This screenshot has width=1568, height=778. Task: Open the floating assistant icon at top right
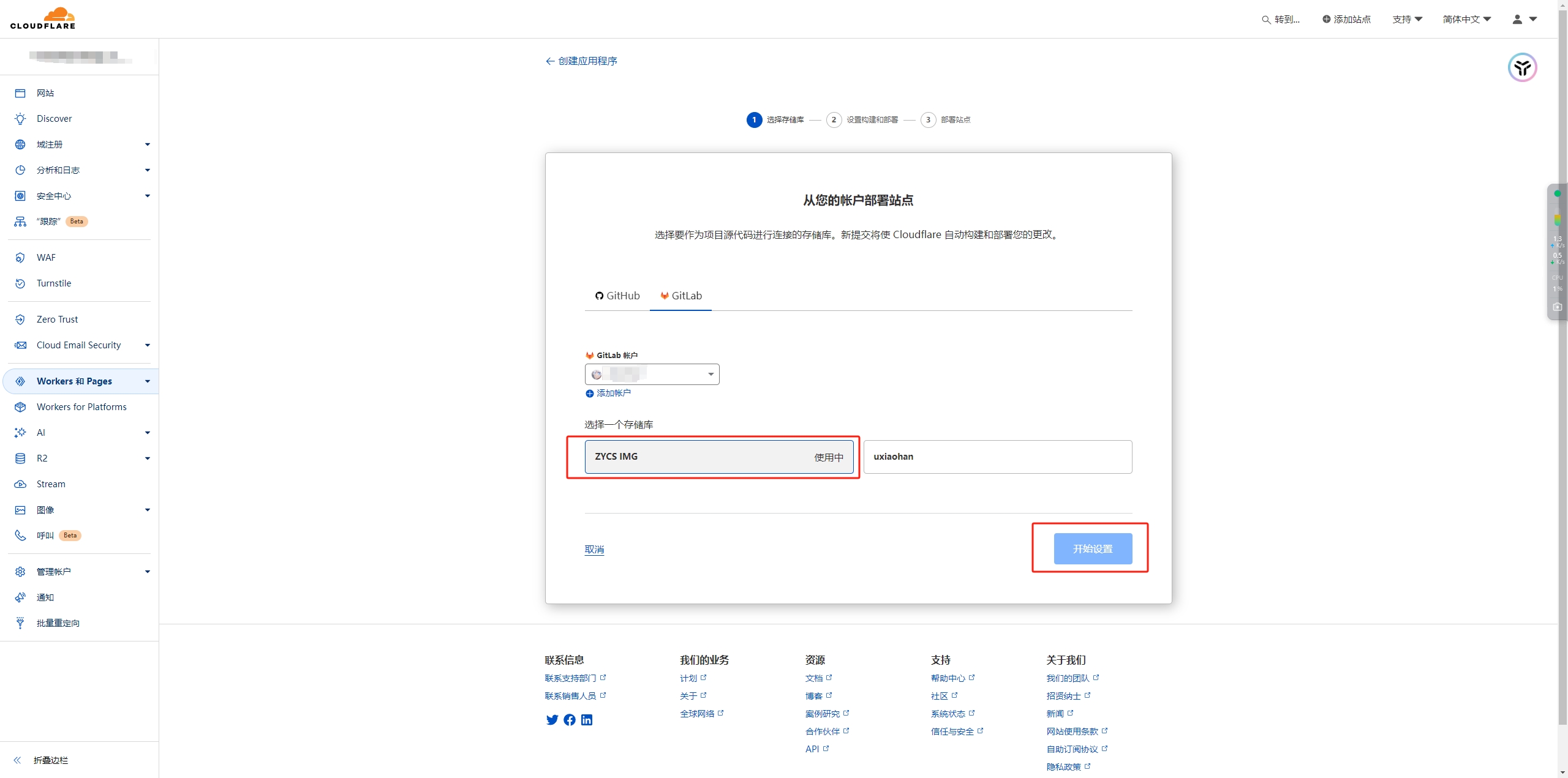pyautogui.click(x=1522, y=67)
